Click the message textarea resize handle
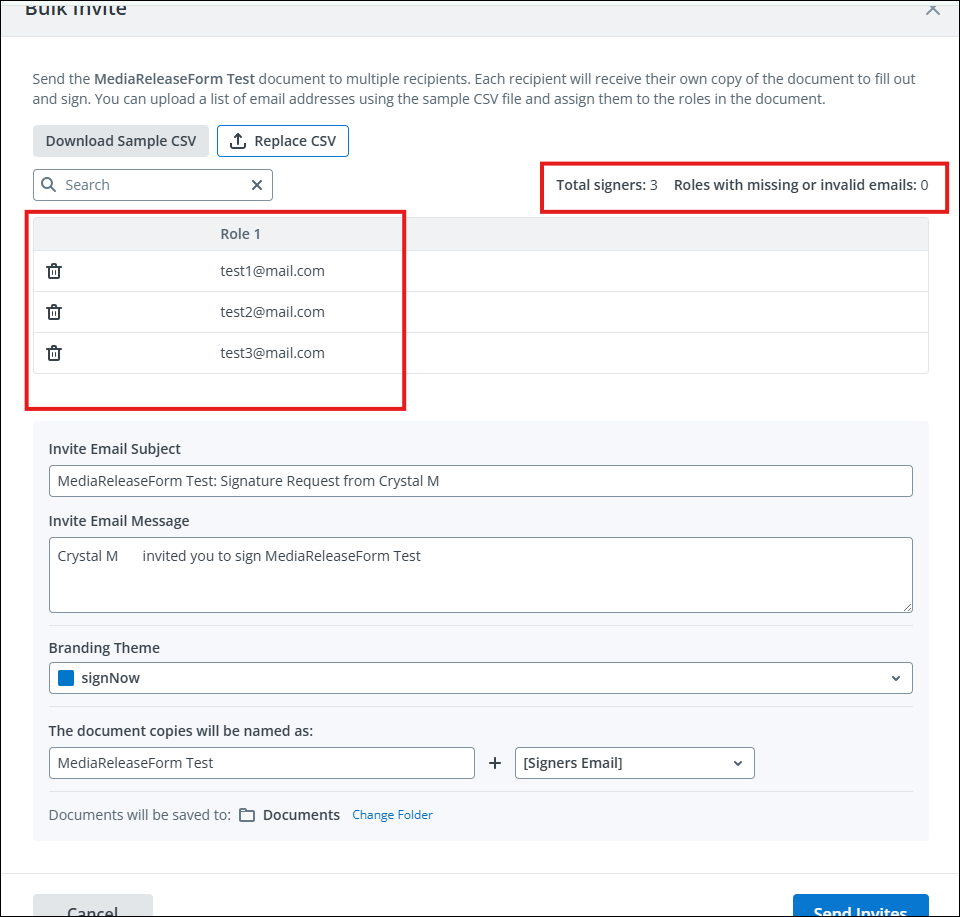This screenshot has height=917, width=960. coord(907,607)
